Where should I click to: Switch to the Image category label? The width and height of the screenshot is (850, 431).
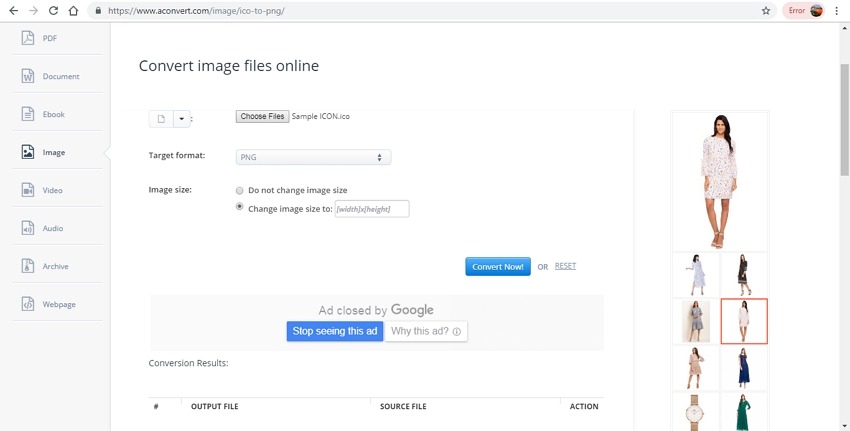tap(54, 153)
